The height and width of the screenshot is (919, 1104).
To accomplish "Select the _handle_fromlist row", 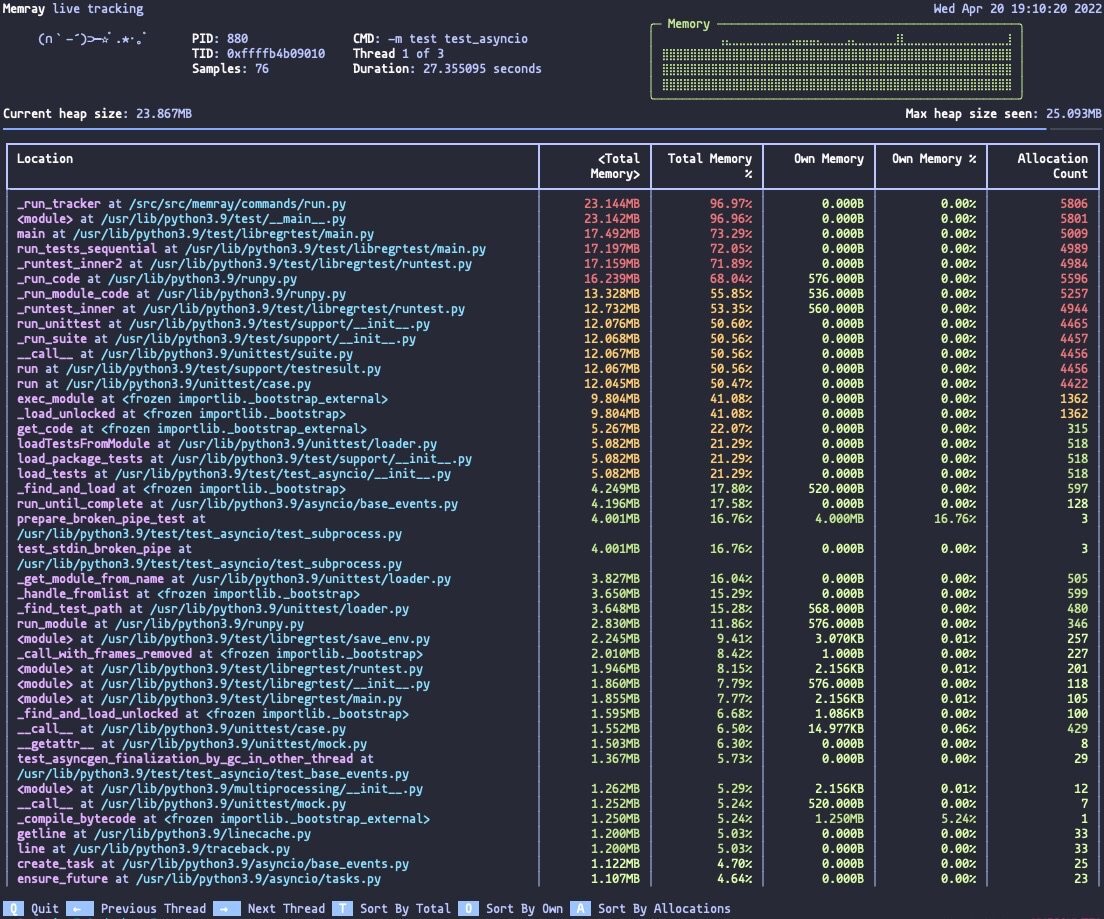I will pyautogui.click(x=552, y=594).
